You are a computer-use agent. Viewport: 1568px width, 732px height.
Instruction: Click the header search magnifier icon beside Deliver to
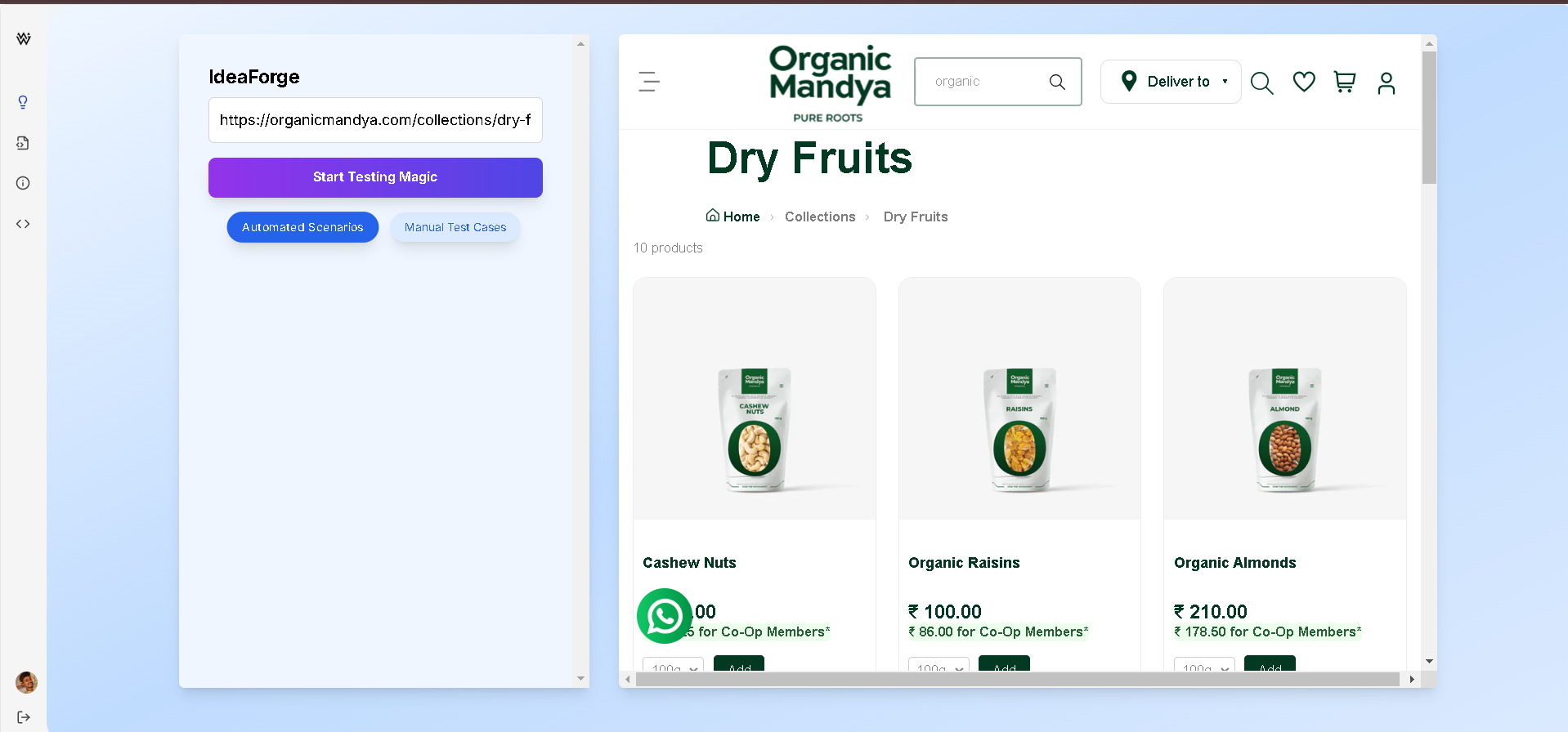[1261, 83]
